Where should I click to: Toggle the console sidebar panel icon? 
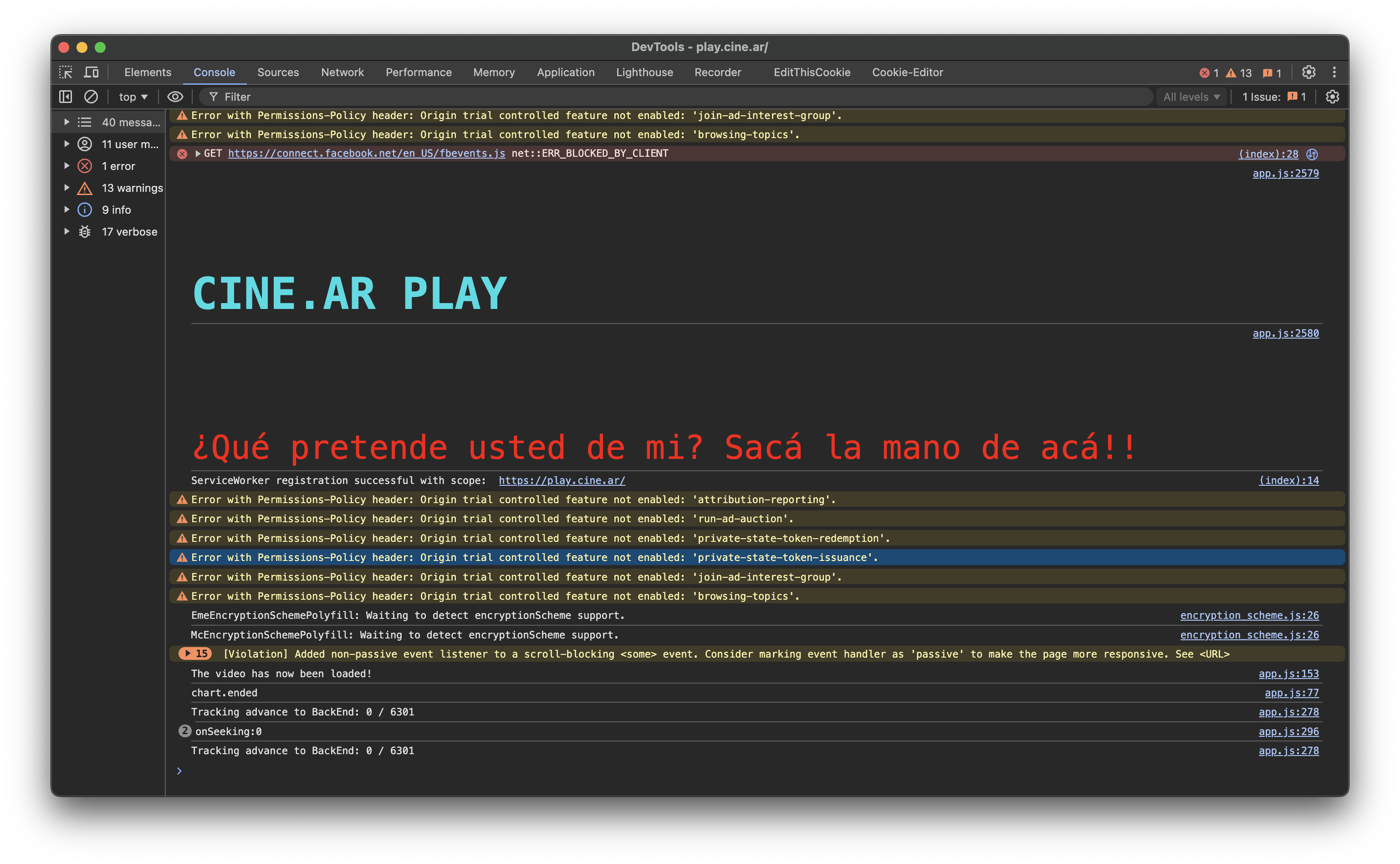pos(66,97)
